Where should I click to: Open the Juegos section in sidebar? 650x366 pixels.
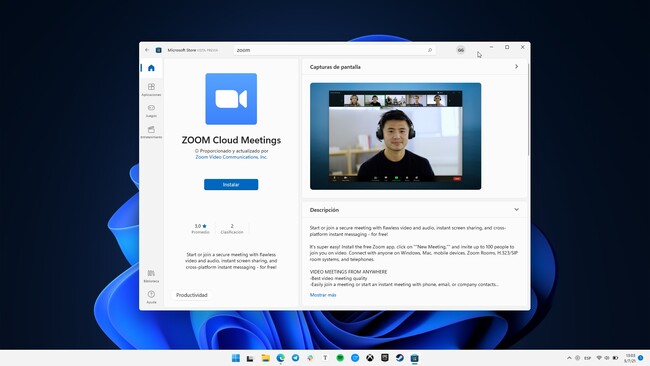[151, 110]
